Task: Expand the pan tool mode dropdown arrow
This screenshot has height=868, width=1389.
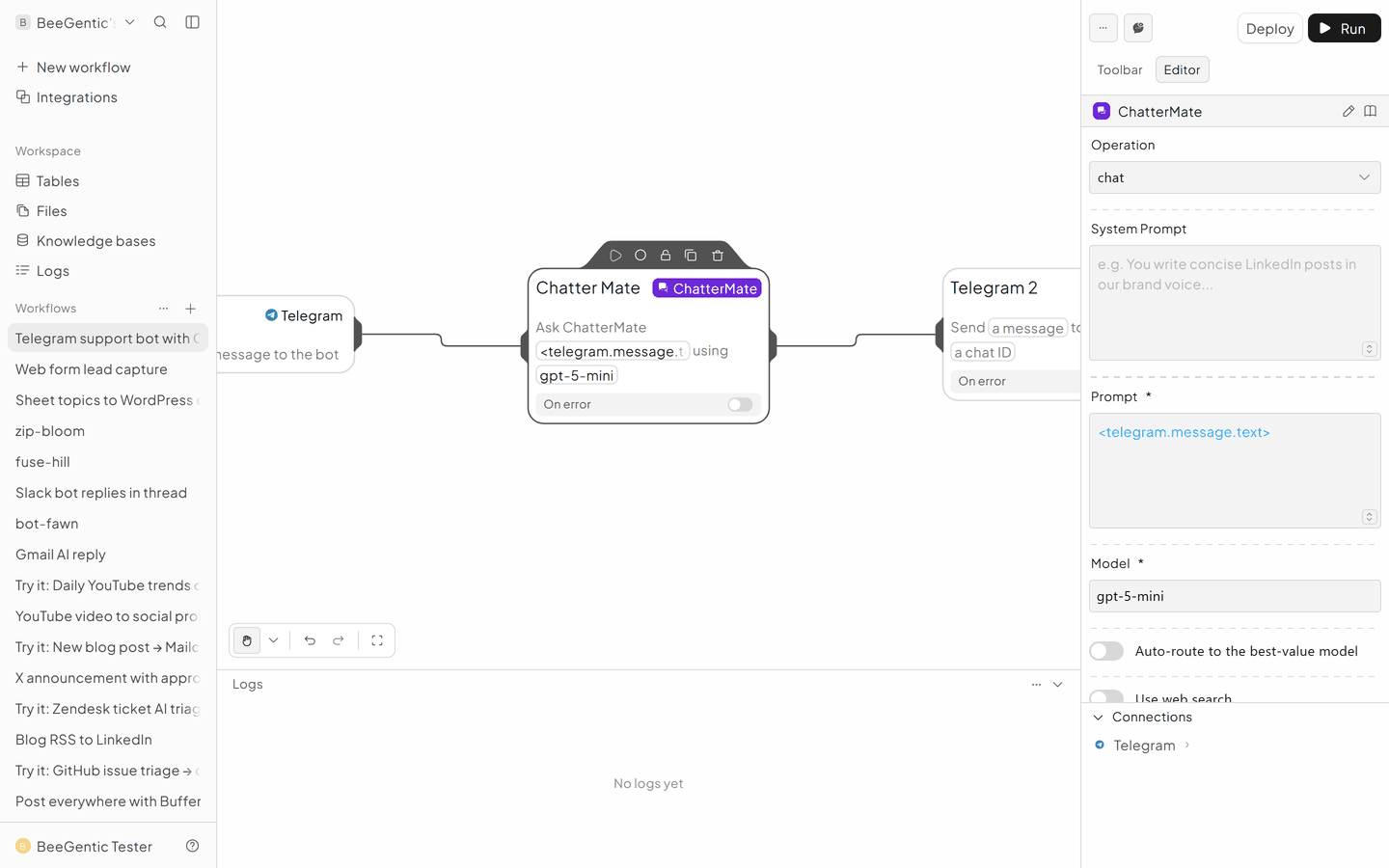Action: point(274,640)
